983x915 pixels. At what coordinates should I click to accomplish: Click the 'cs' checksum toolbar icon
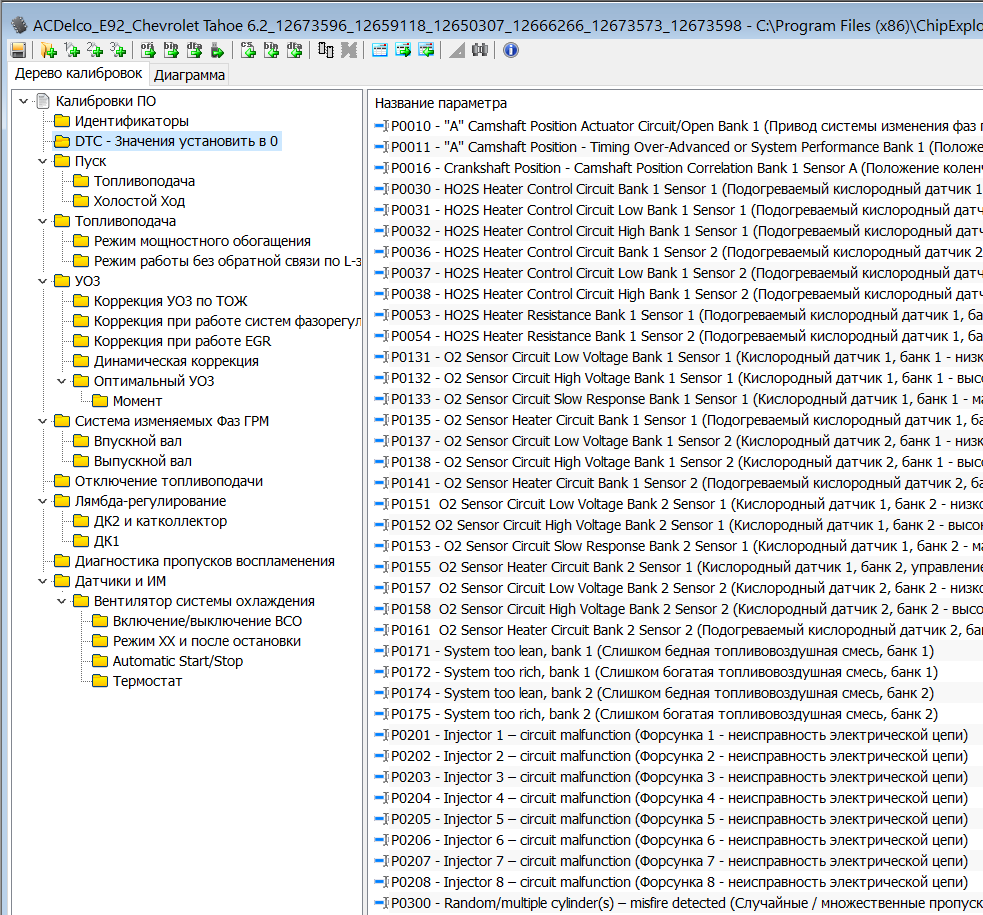click(x=248, y=50)
